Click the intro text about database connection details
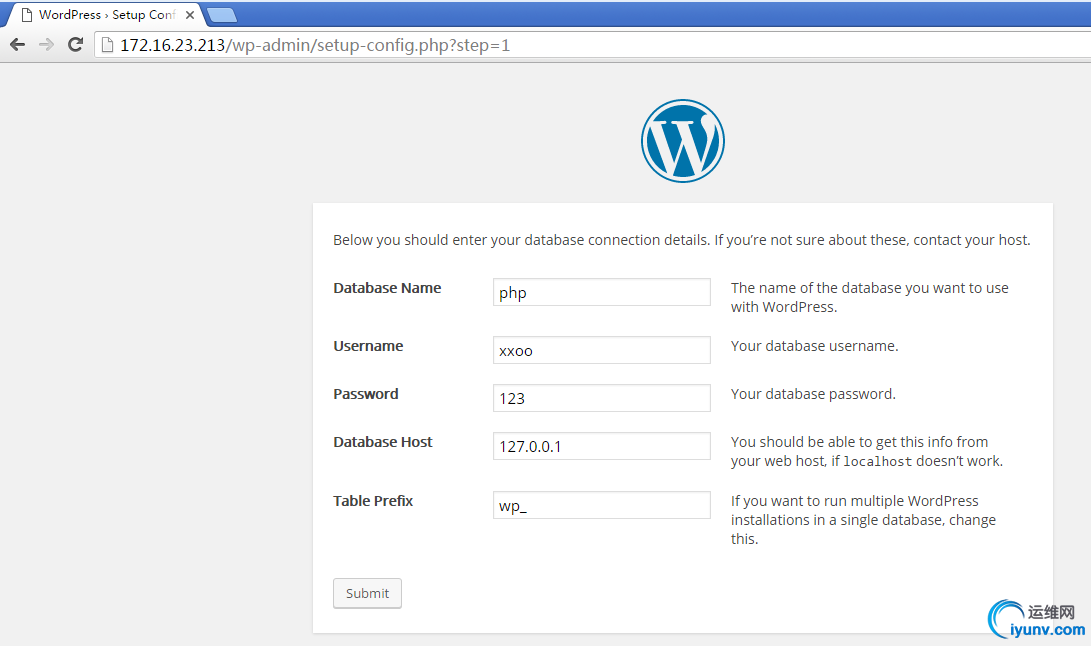 [x=682, y=240]
